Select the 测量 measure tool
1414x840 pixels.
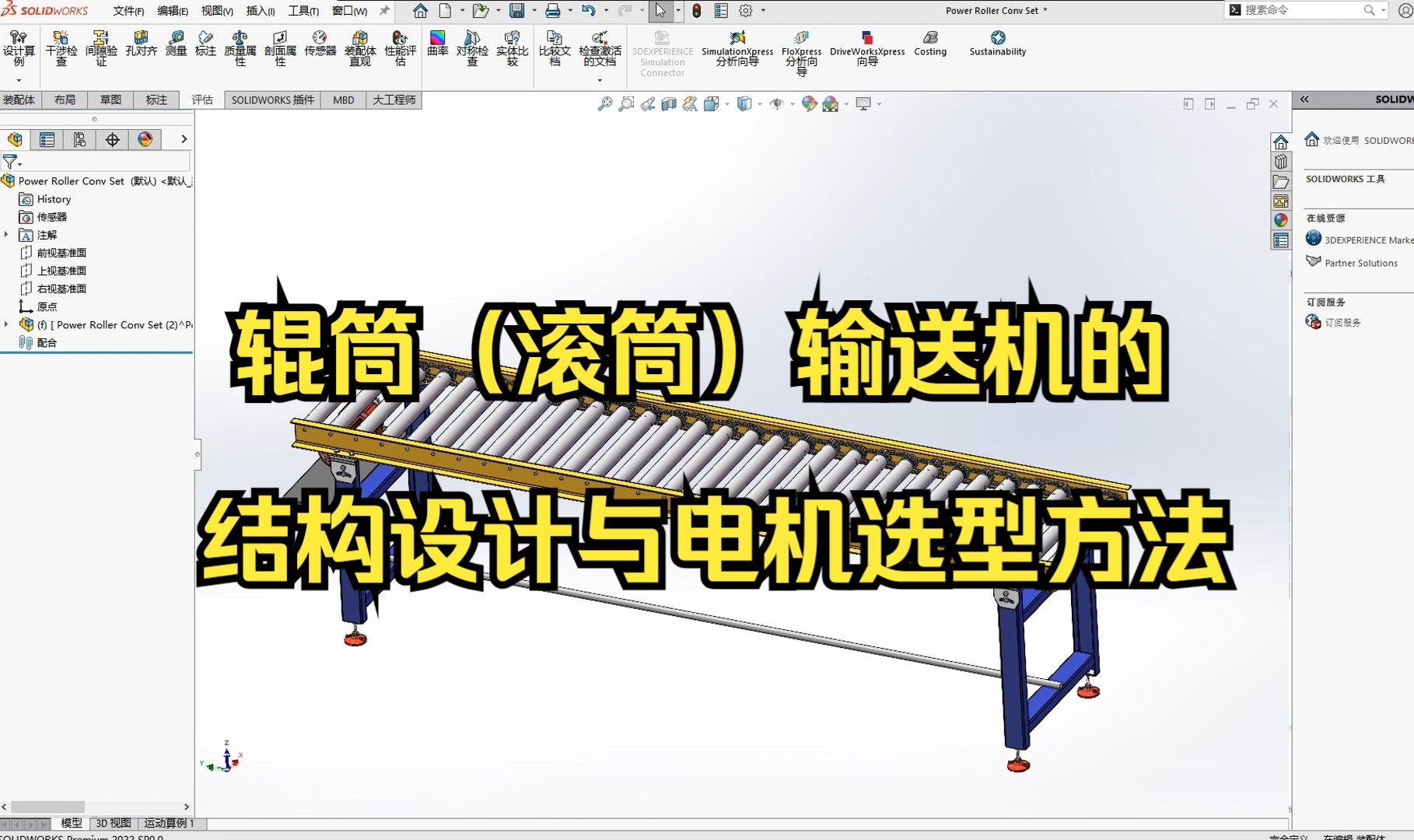click(176, 47)
